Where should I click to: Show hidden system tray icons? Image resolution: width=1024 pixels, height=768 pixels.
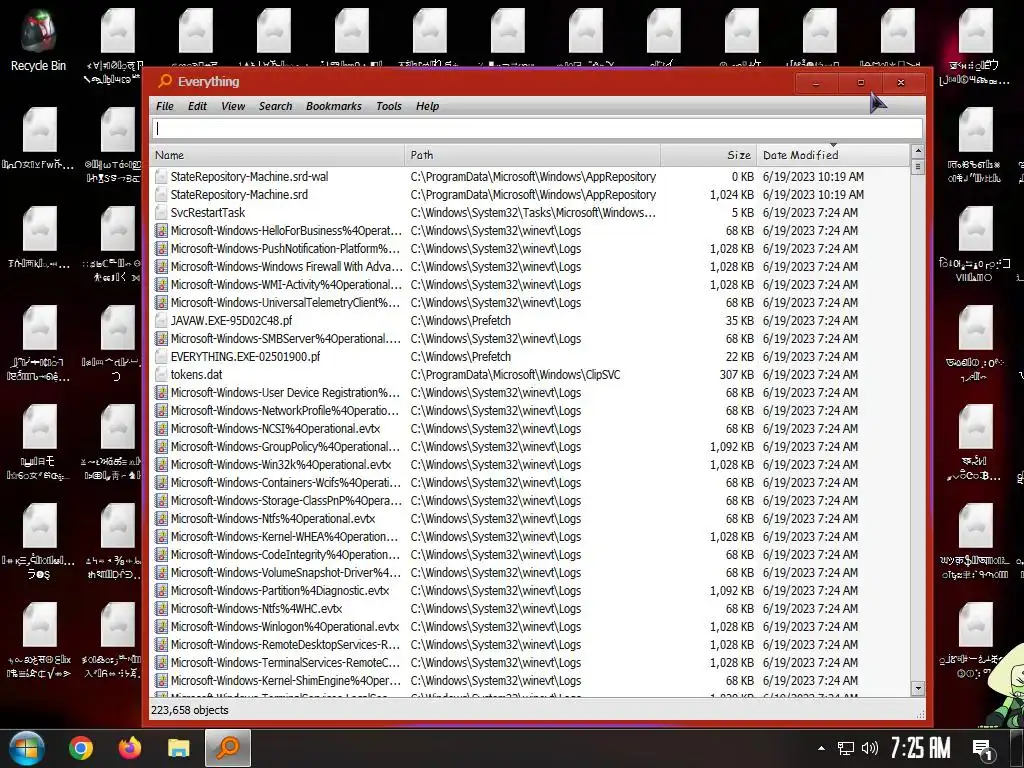pos(822,748)
